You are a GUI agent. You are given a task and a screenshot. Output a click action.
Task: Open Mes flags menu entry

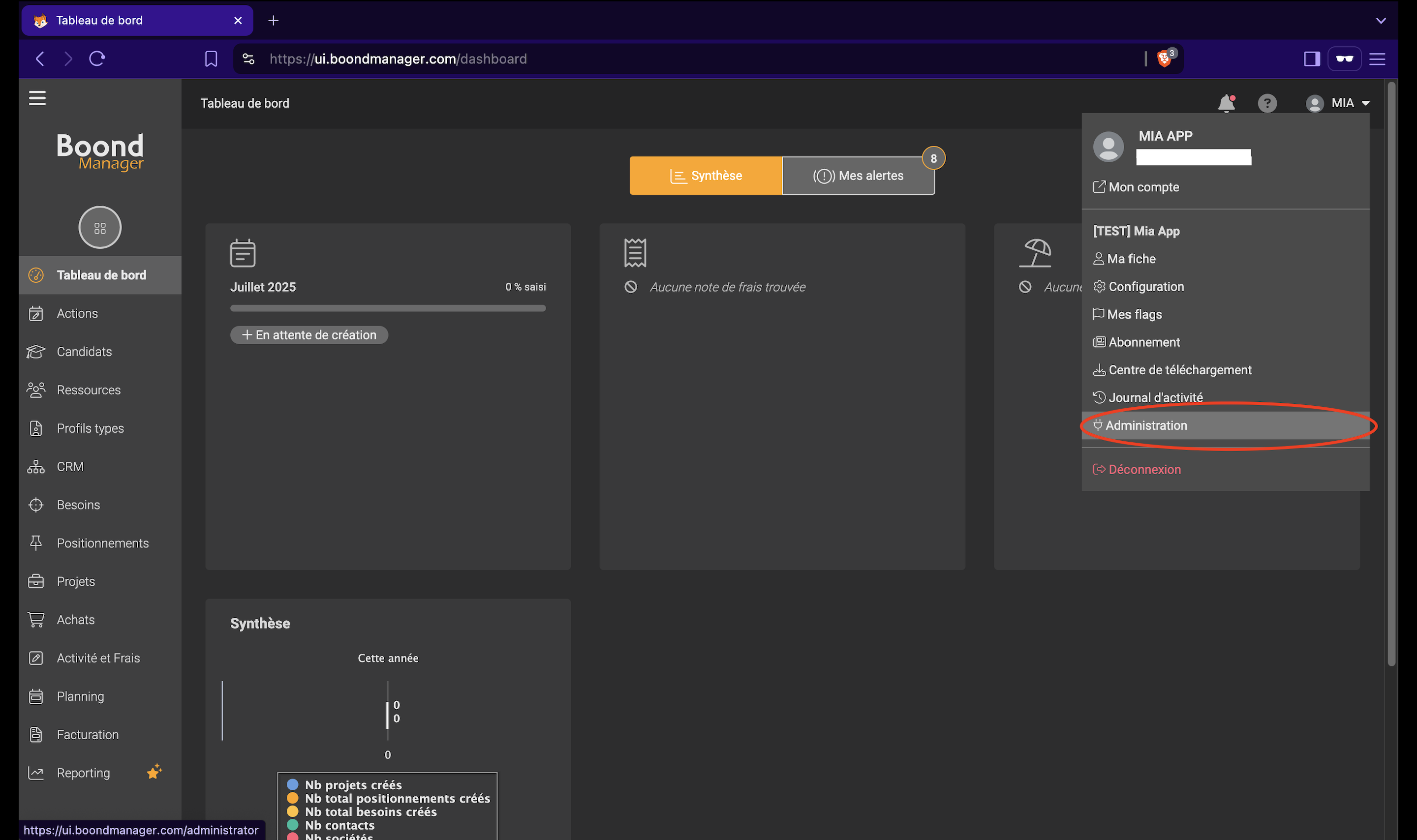click(x=1225, y=314)
